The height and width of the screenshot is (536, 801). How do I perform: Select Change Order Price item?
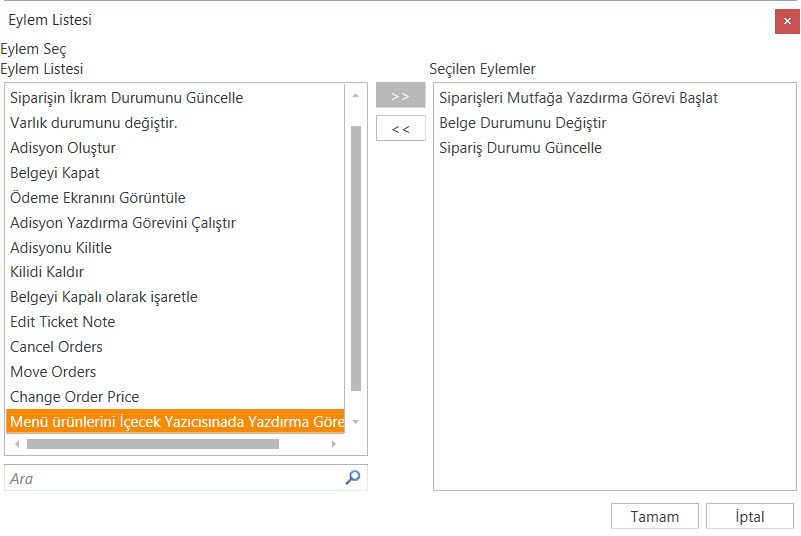(74, 397)
